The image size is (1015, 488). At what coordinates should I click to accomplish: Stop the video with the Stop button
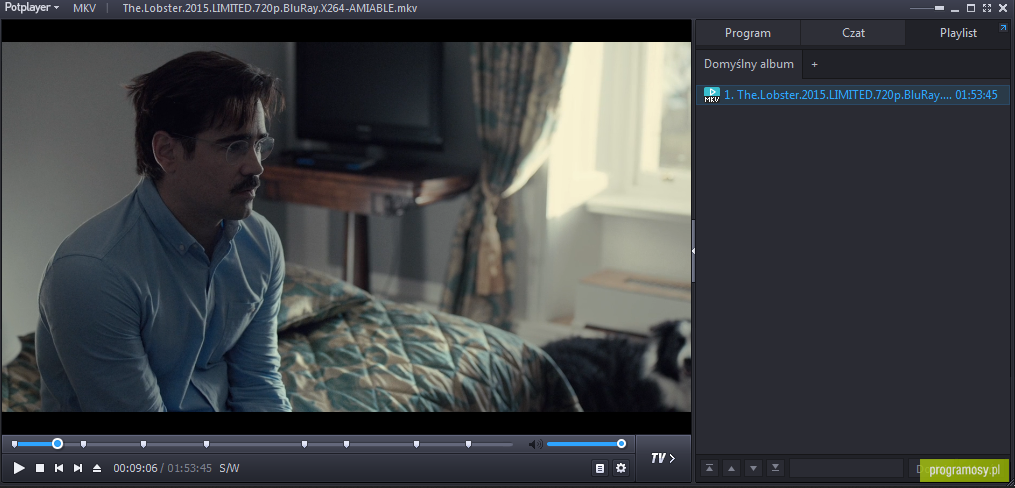(x=39, y=467)
